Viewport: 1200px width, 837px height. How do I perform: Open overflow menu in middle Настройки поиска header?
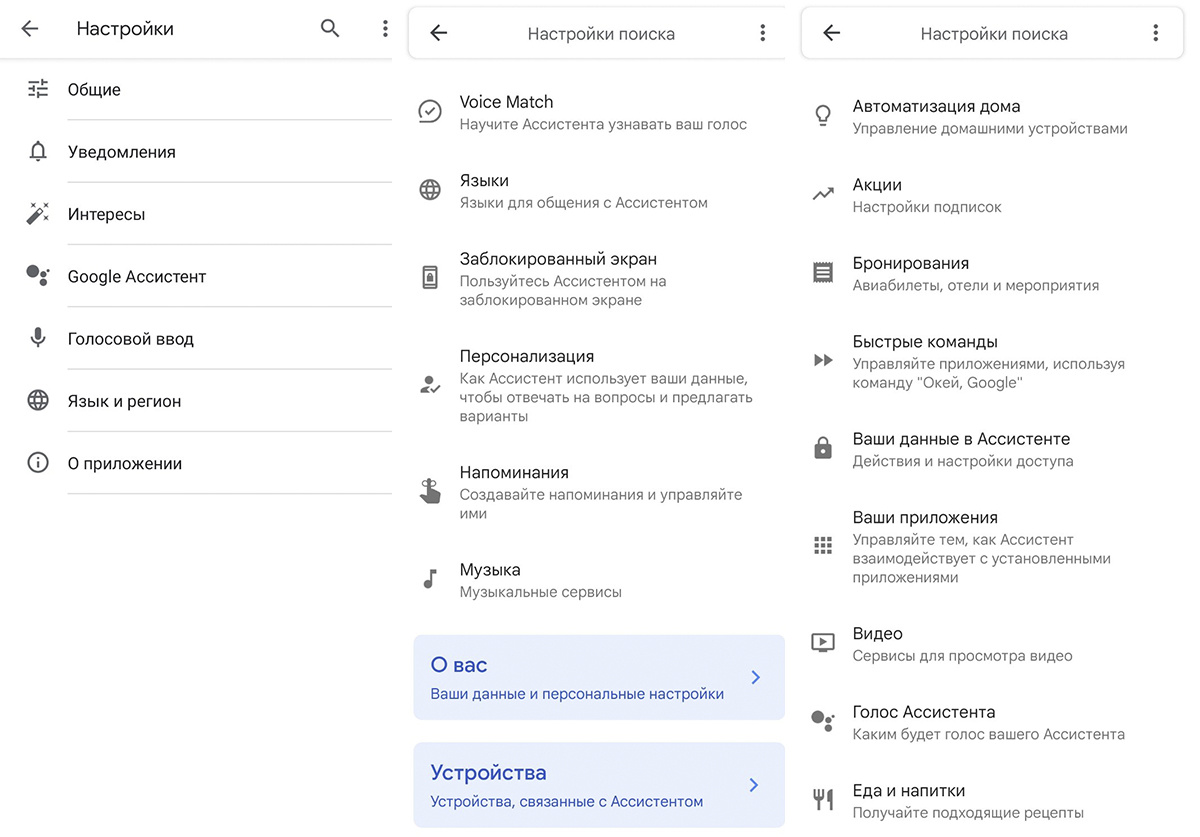click(762, 33)
